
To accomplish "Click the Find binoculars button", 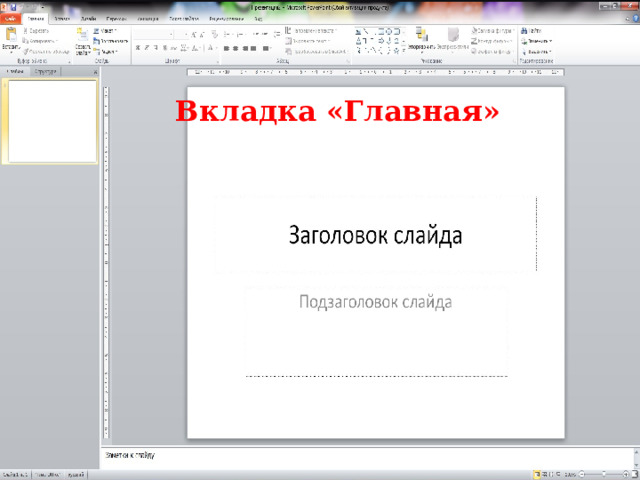I will (531, 31).
